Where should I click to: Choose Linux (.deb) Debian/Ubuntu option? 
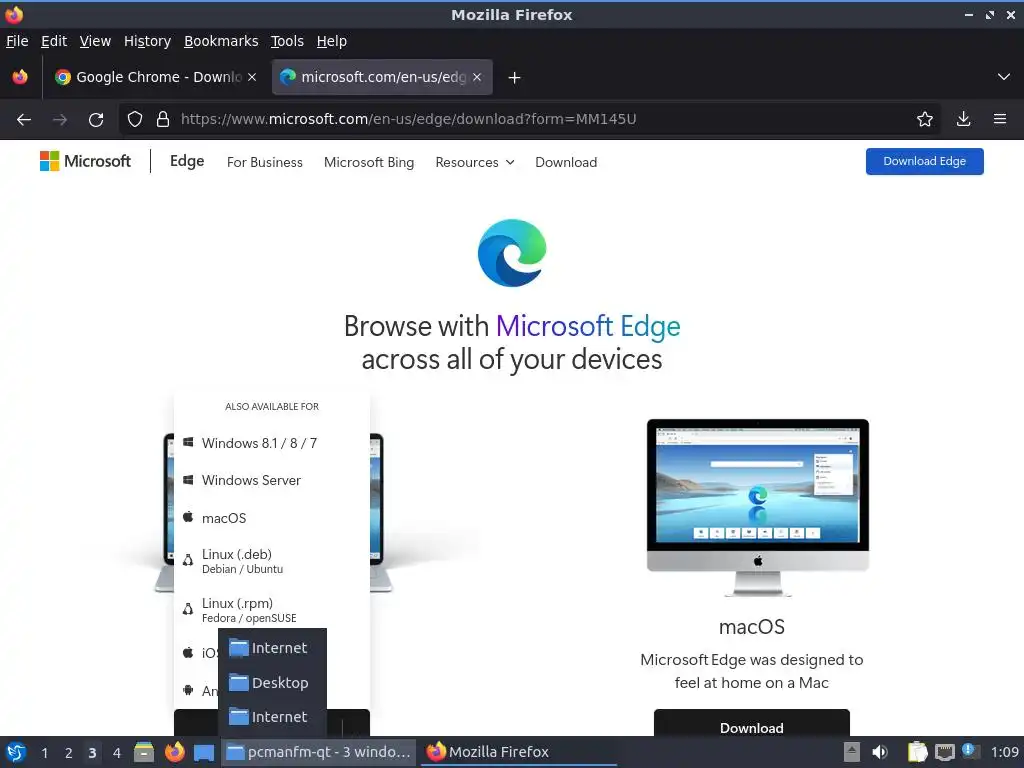272,561
